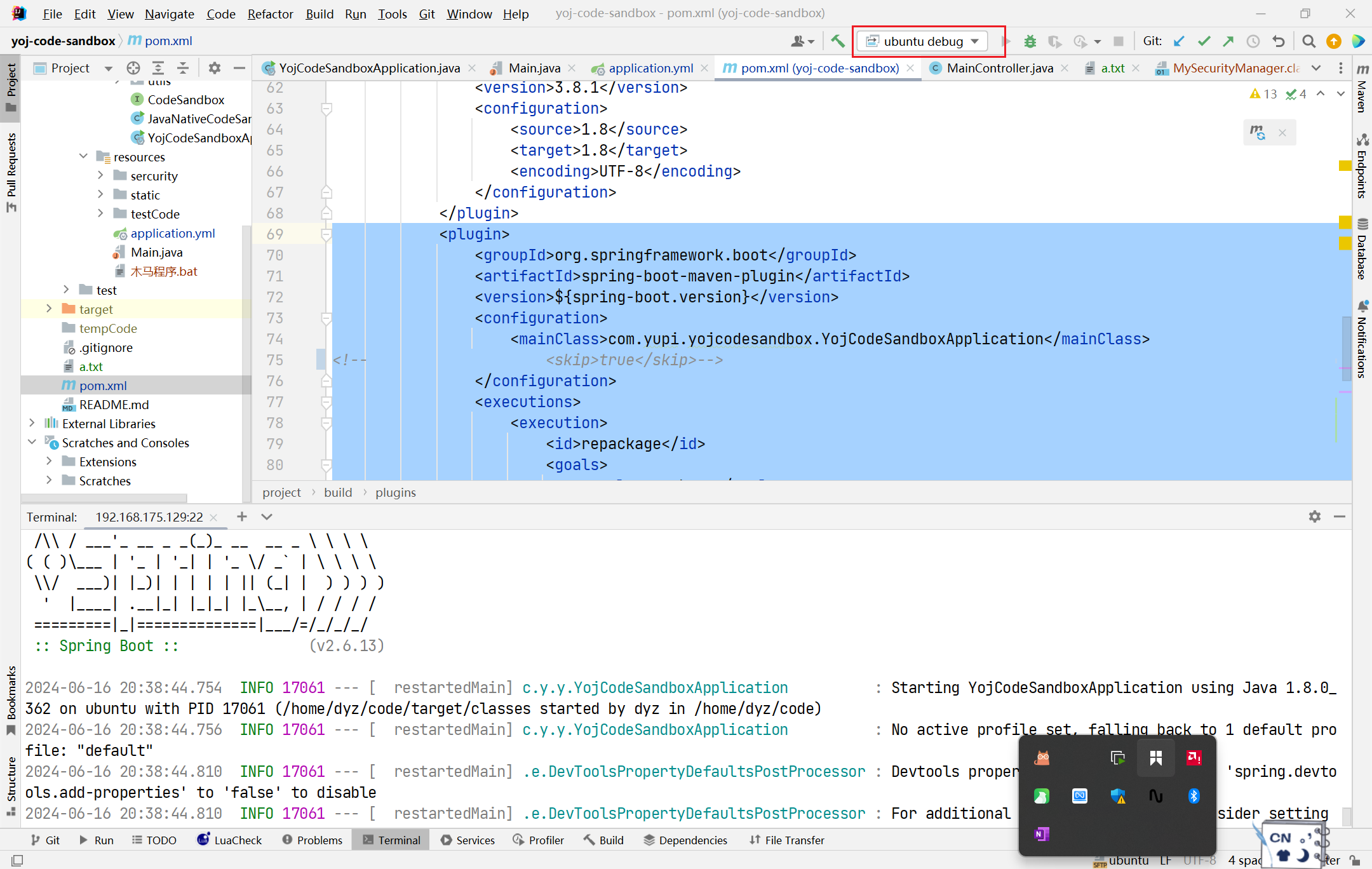This screenshot has height=869, width=1372.
Task: Click Load Maven Changes floating icon
Action: coord(1258,132)
